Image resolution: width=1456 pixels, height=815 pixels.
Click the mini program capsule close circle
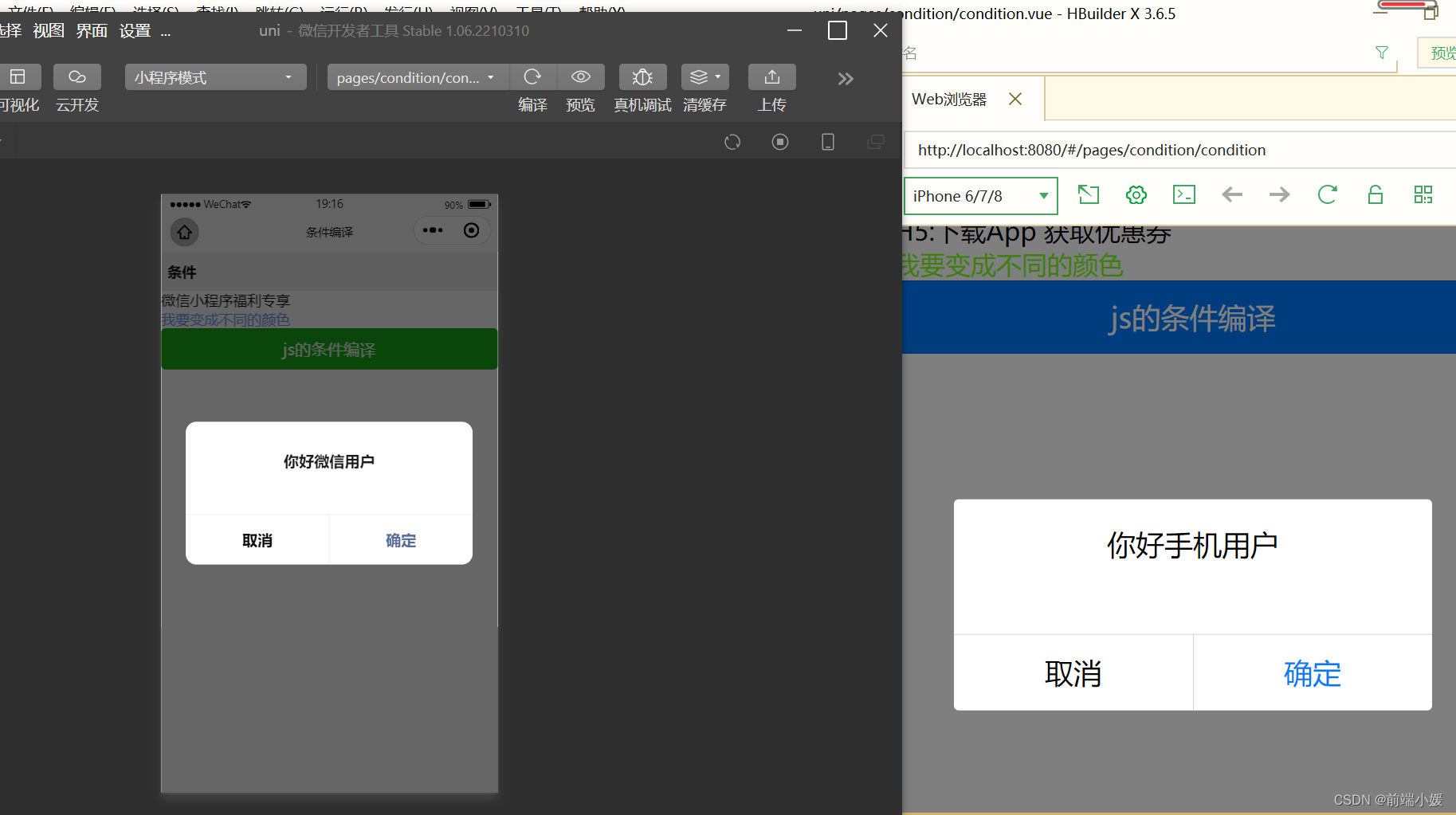coord(472,231)
